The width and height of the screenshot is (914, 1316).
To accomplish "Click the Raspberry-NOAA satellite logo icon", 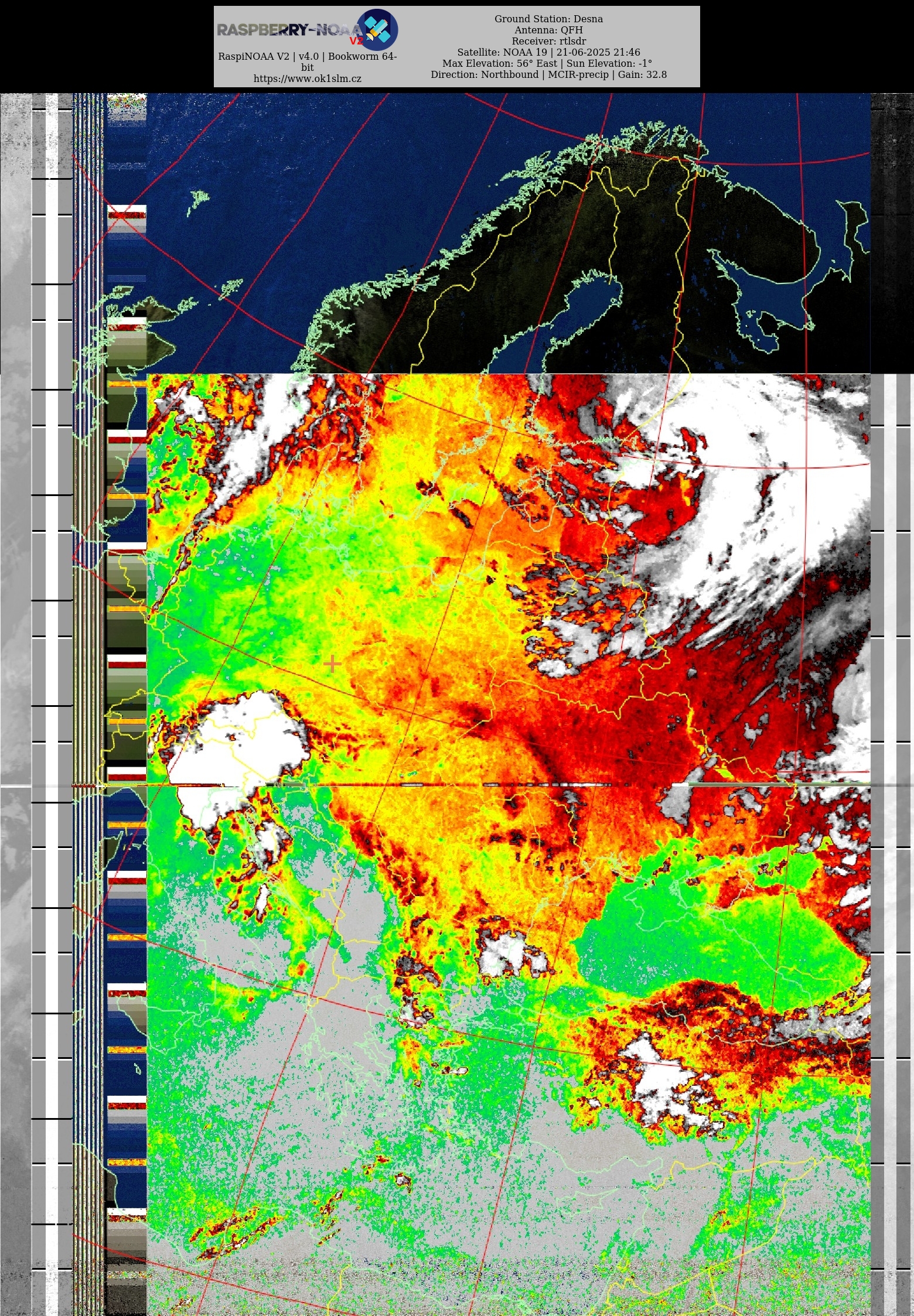I will [x=377, y=29].
